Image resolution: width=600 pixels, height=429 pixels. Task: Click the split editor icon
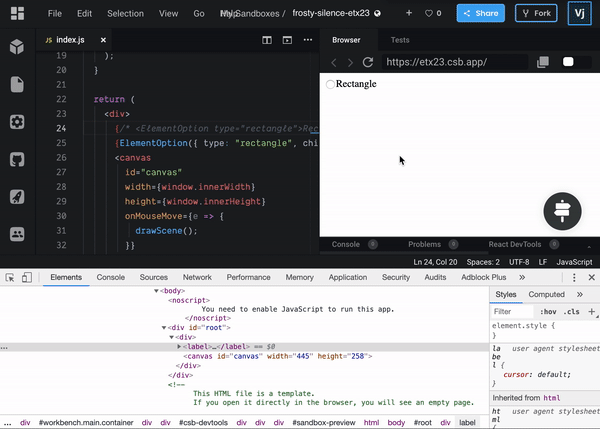pyautogui.click(x=267, y=40)
